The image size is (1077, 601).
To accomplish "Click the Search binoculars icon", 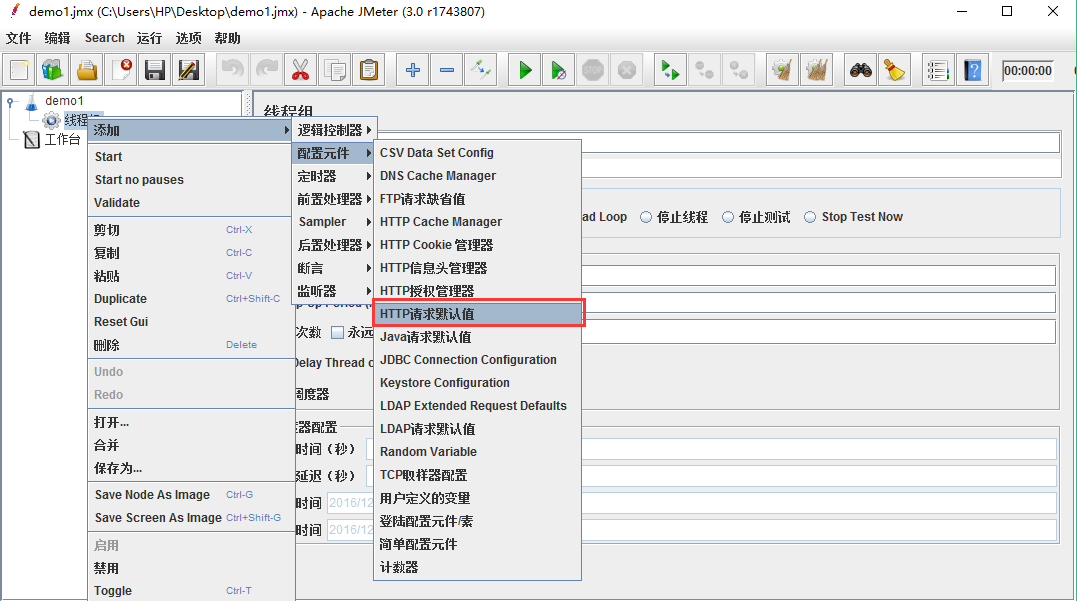I will coord(860,70).
